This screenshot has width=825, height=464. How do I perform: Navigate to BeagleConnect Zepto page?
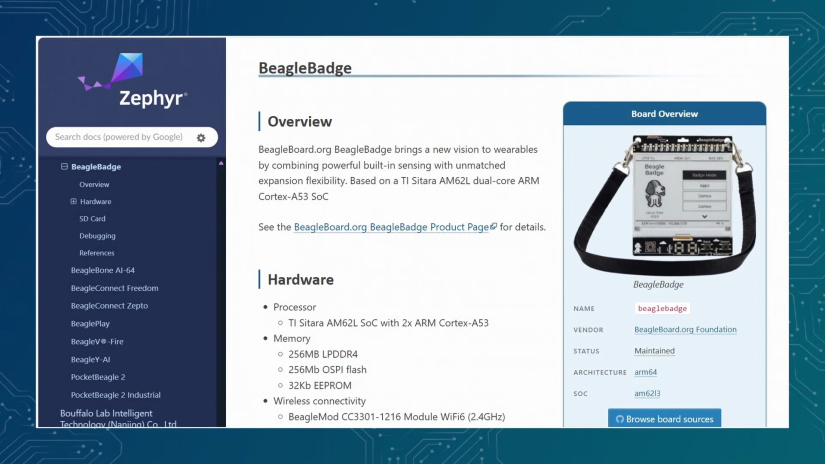(109, 306)
